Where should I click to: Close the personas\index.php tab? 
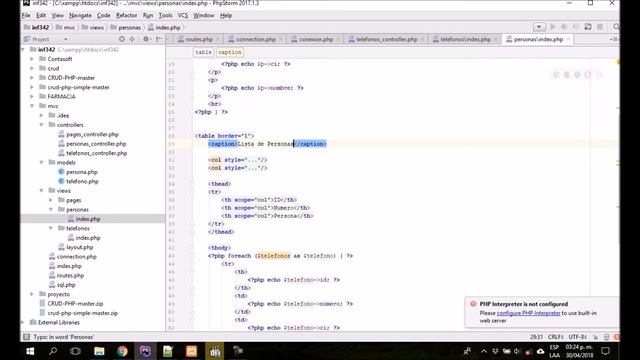568,39
